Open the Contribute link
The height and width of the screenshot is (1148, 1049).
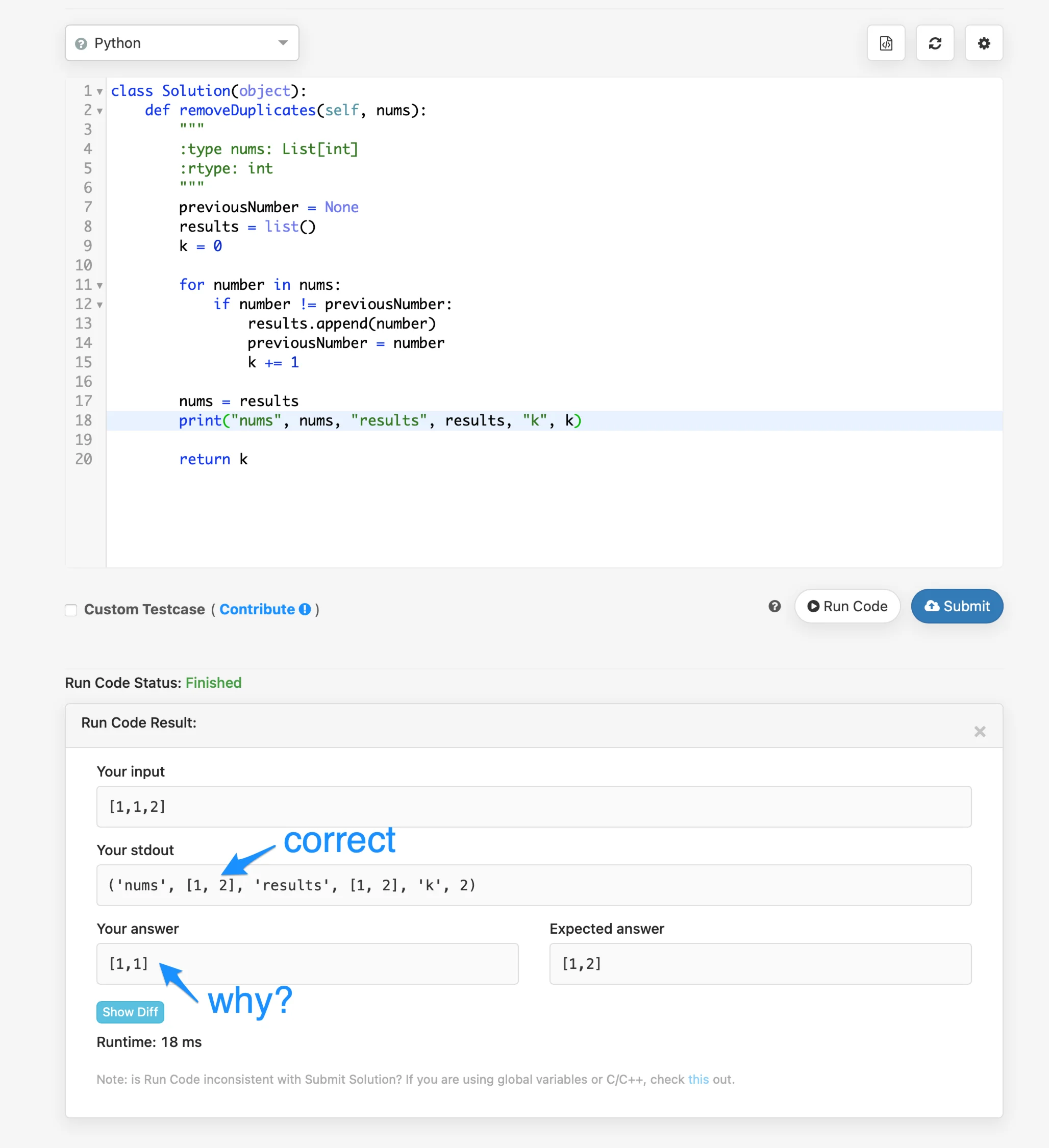(x=257, y=609)
